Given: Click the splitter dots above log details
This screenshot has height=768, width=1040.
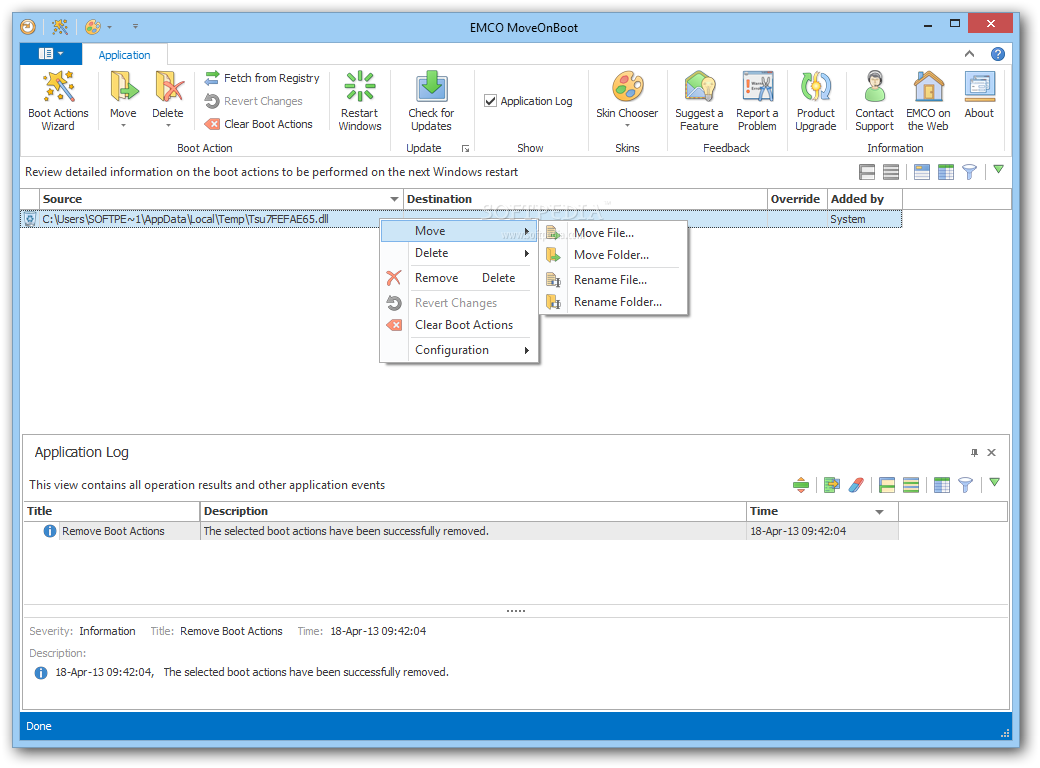Looking at the screenshot, I should [x=516, y=611].
